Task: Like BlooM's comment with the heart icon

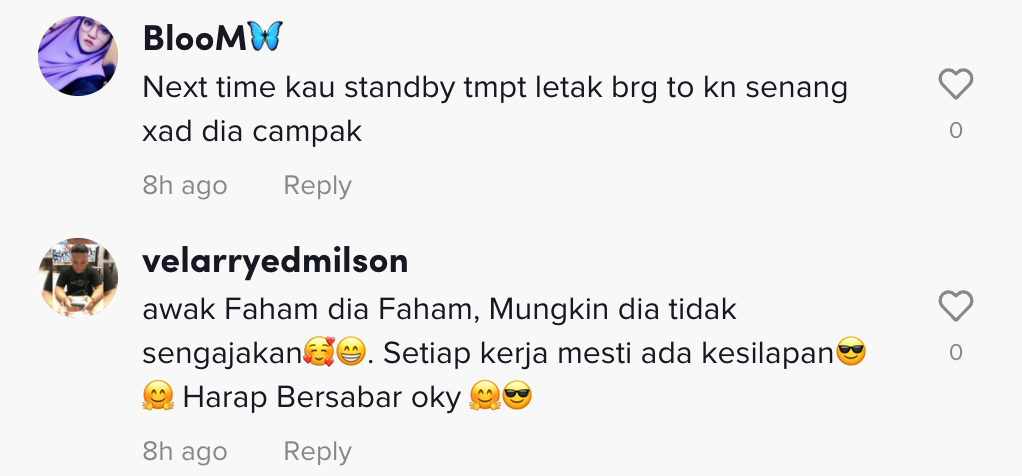Action: pos(956,84)
